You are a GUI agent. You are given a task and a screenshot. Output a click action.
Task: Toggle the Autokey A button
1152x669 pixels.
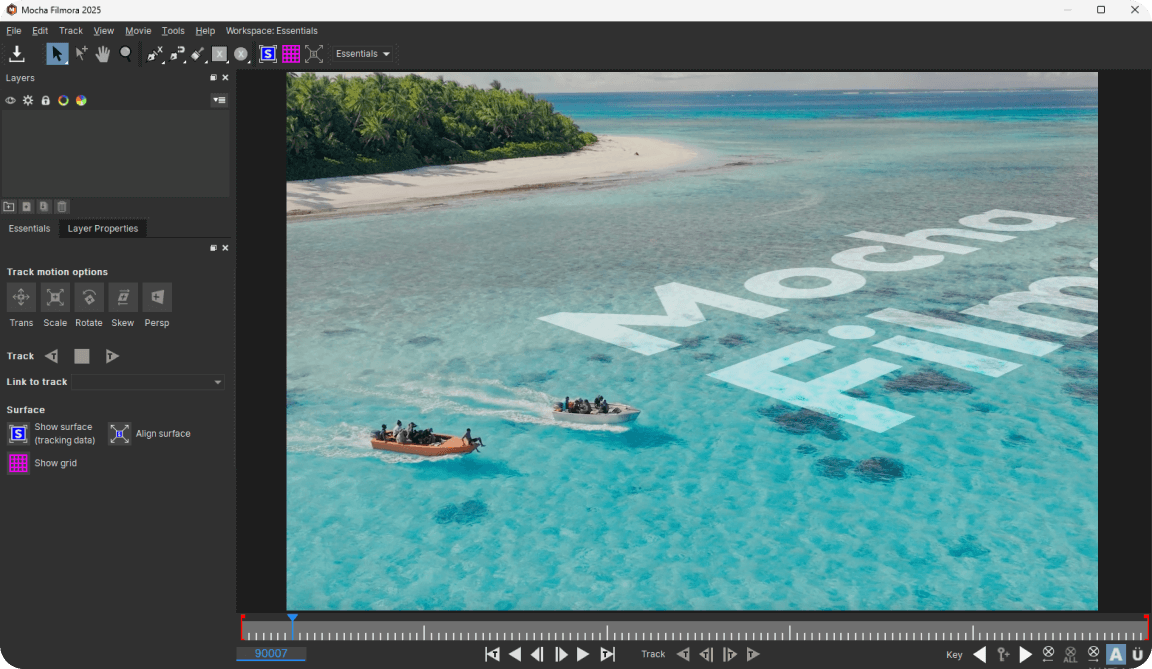(1116, 654)
